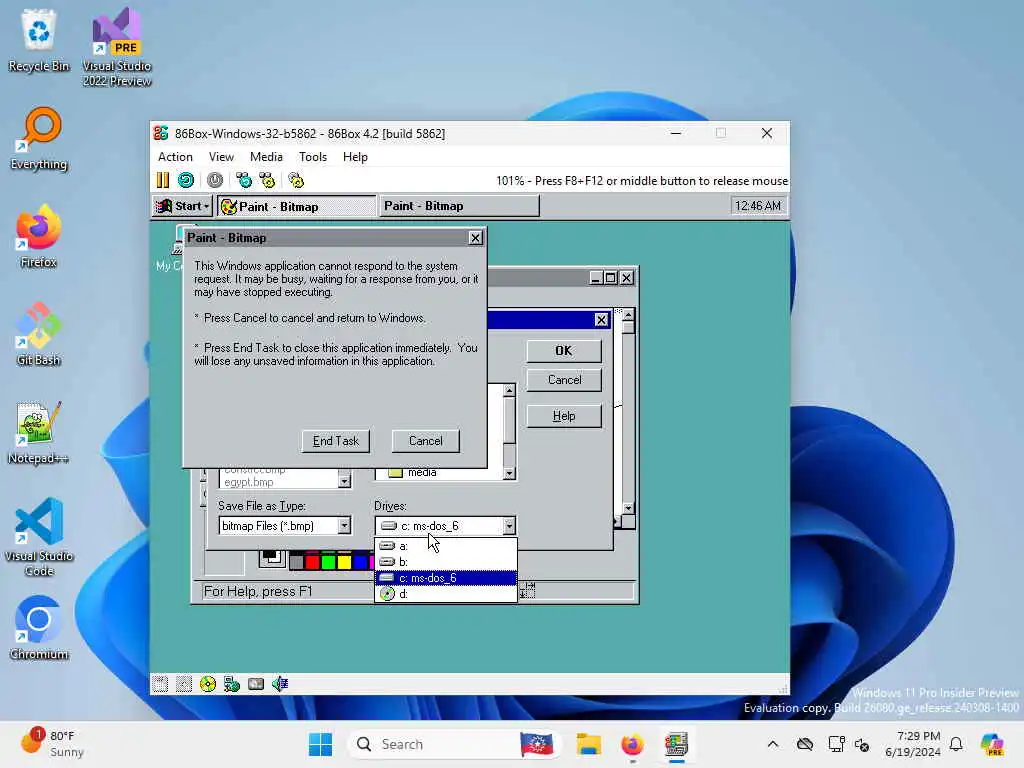This screenshot has height=768, width=1024.
Task: Select the yellow color swatch in Paint
Action: click(x=344, y=560)
